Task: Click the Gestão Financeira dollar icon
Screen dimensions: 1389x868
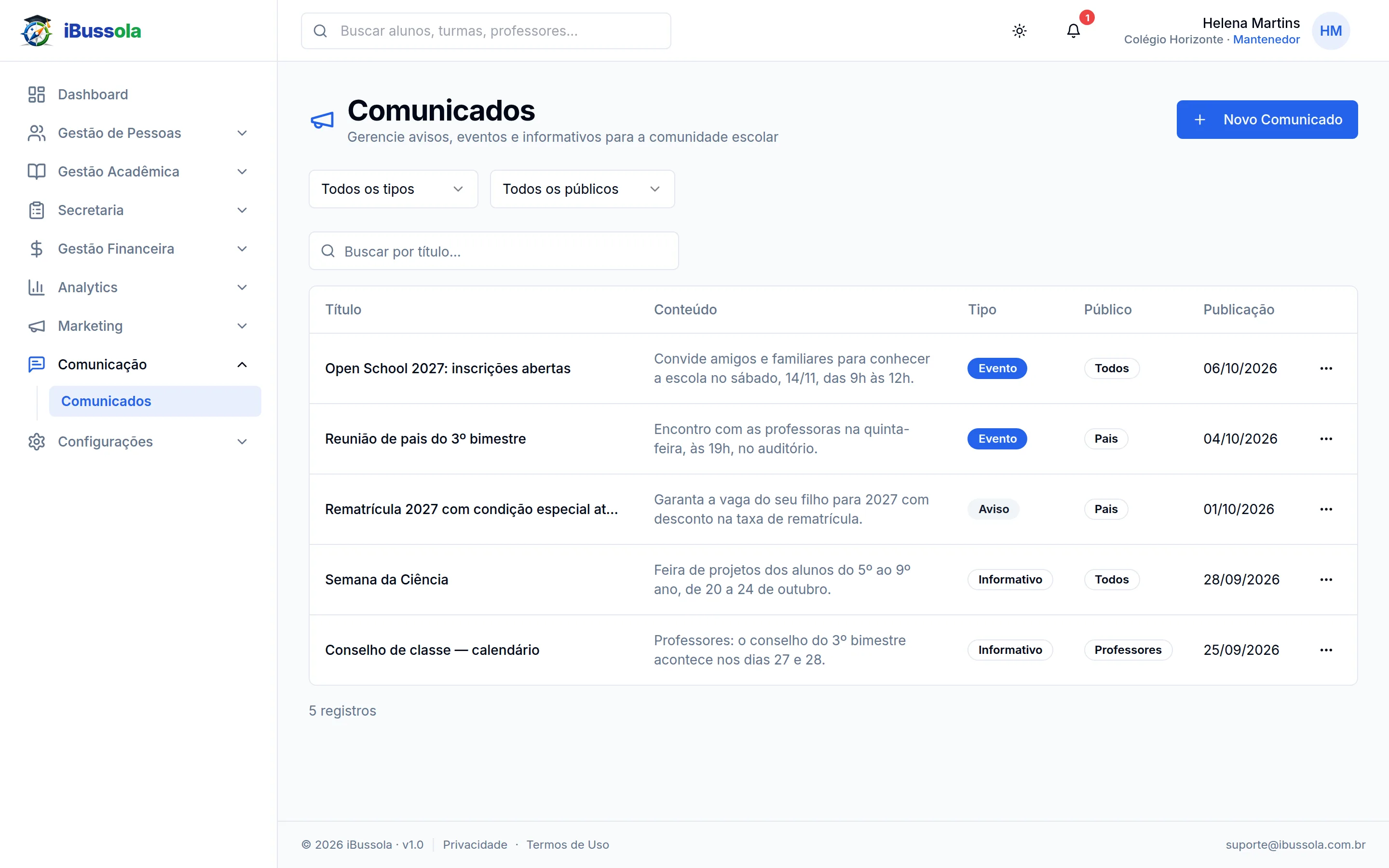Action: pos(37,248)
